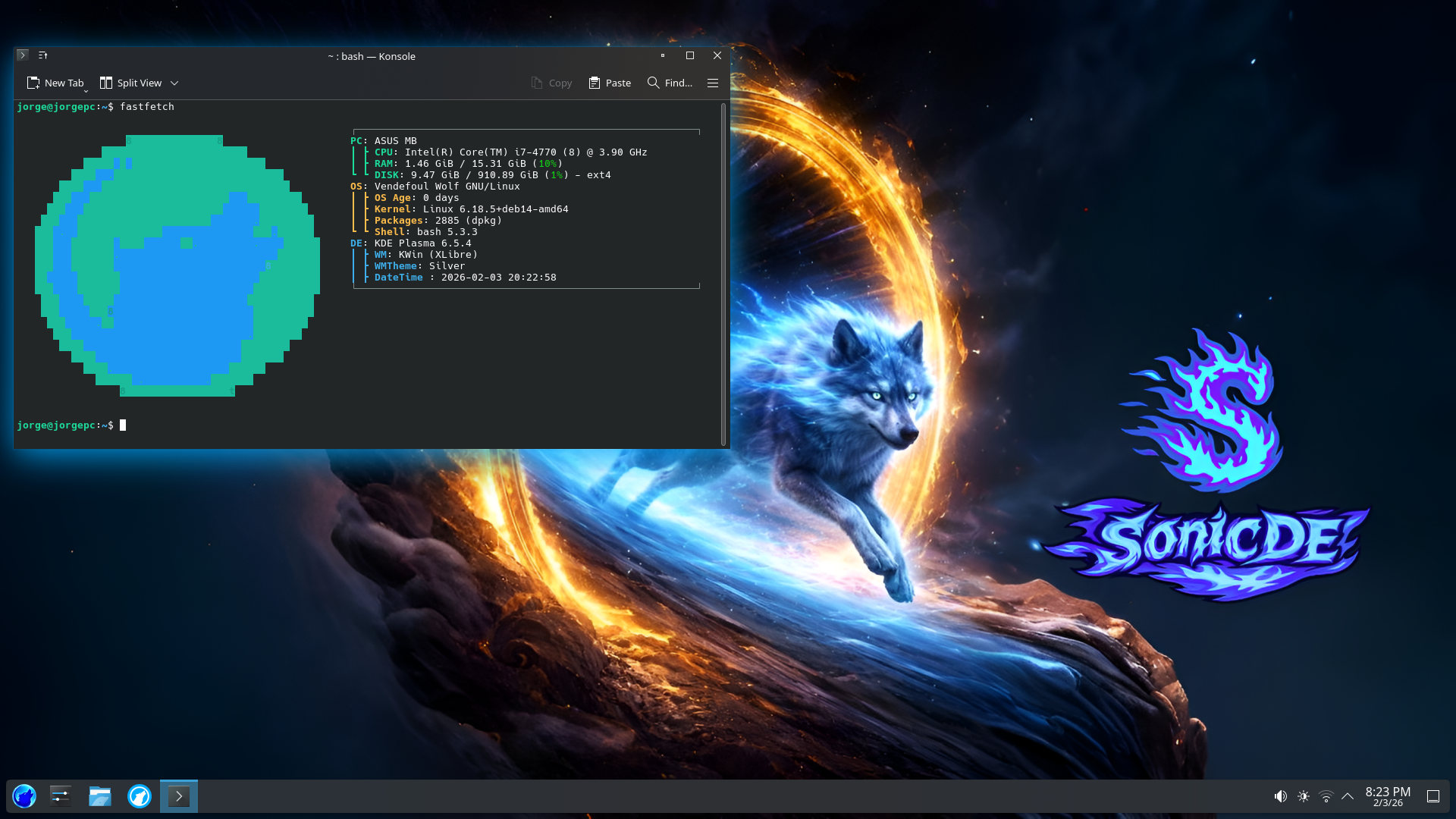Click the Split View button
This screenshot has width=1456, height=819.
click(x=130, y=83)
